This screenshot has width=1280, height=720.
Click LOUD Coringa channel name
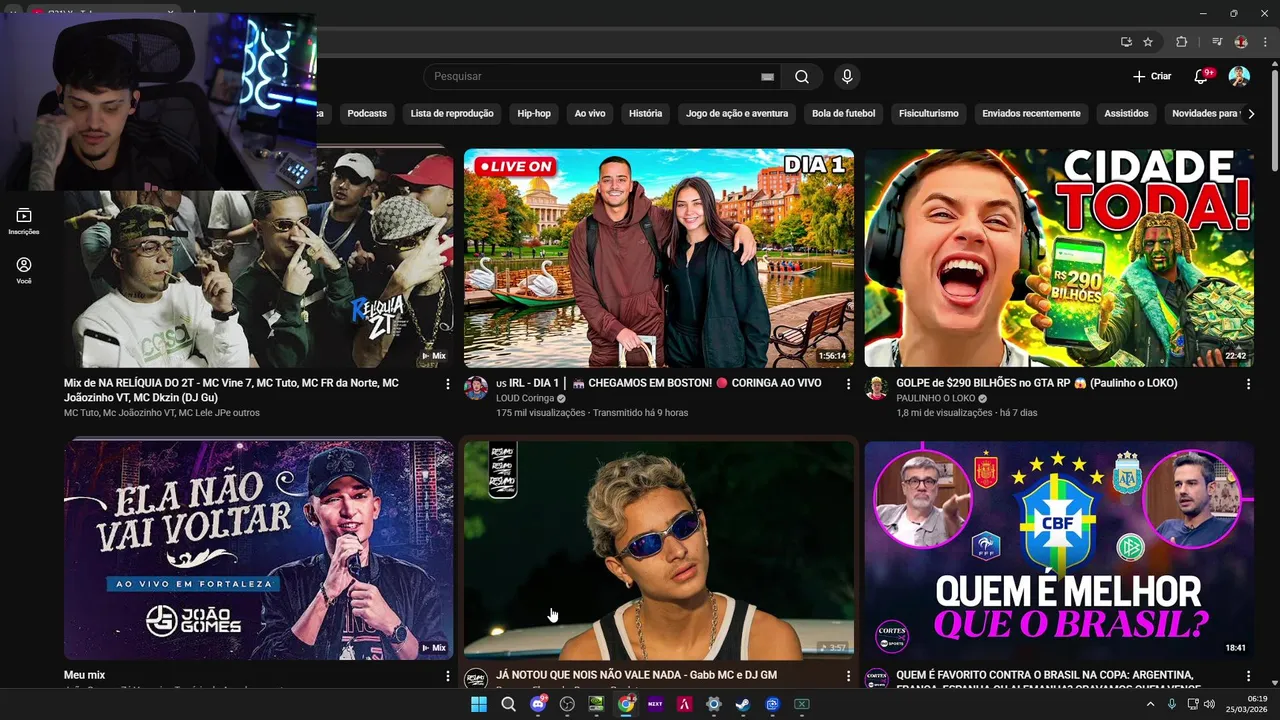point(525,398)
